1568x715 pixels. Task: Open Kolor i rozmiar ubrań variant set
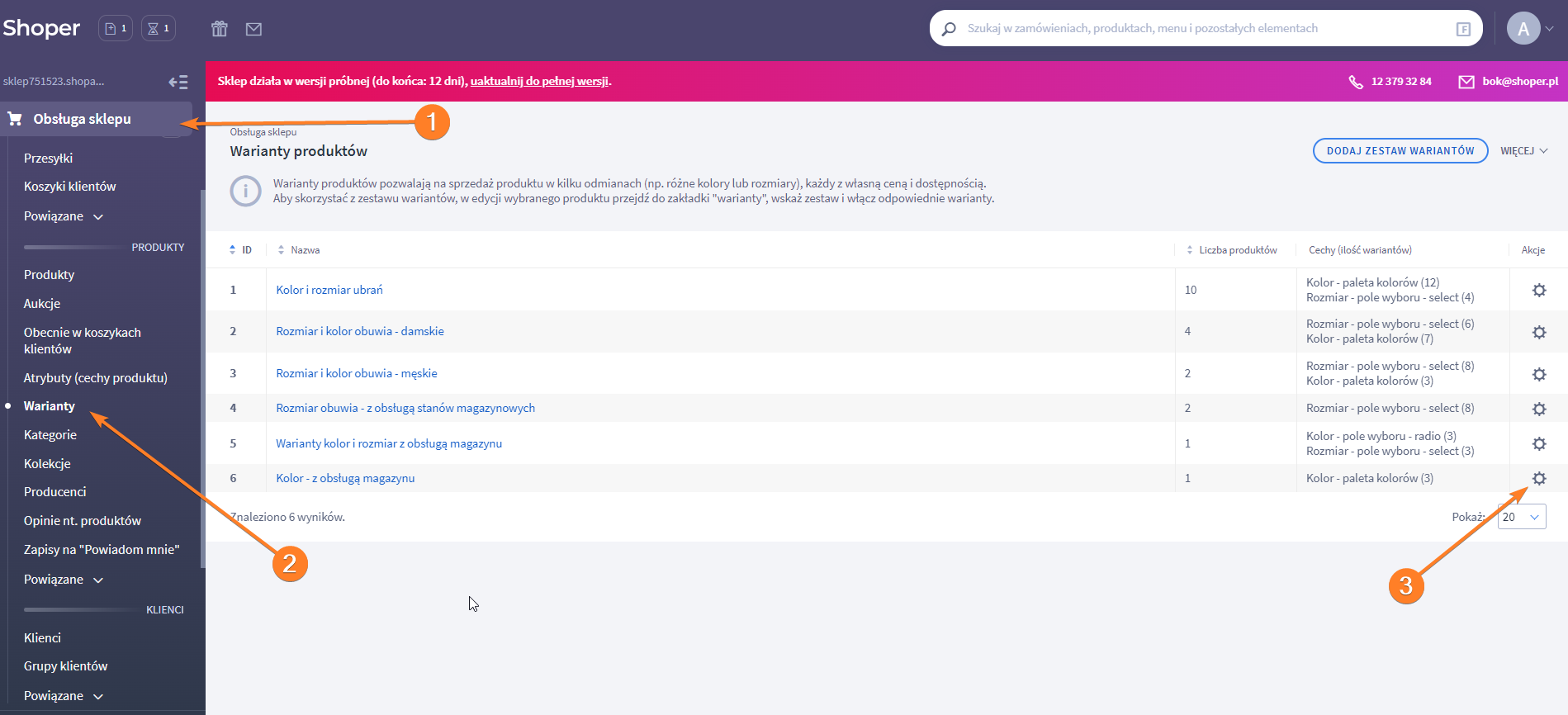click(329, 290)
